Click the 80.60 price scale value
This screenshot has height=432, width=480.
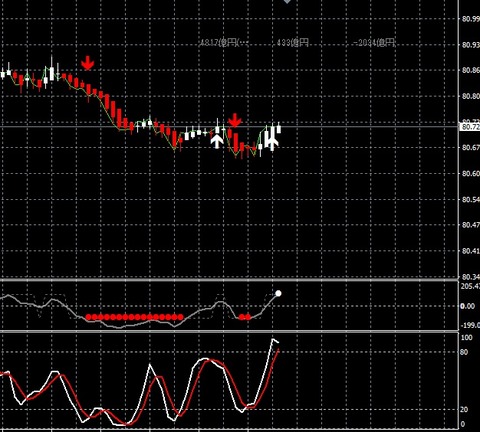point(471,173)
